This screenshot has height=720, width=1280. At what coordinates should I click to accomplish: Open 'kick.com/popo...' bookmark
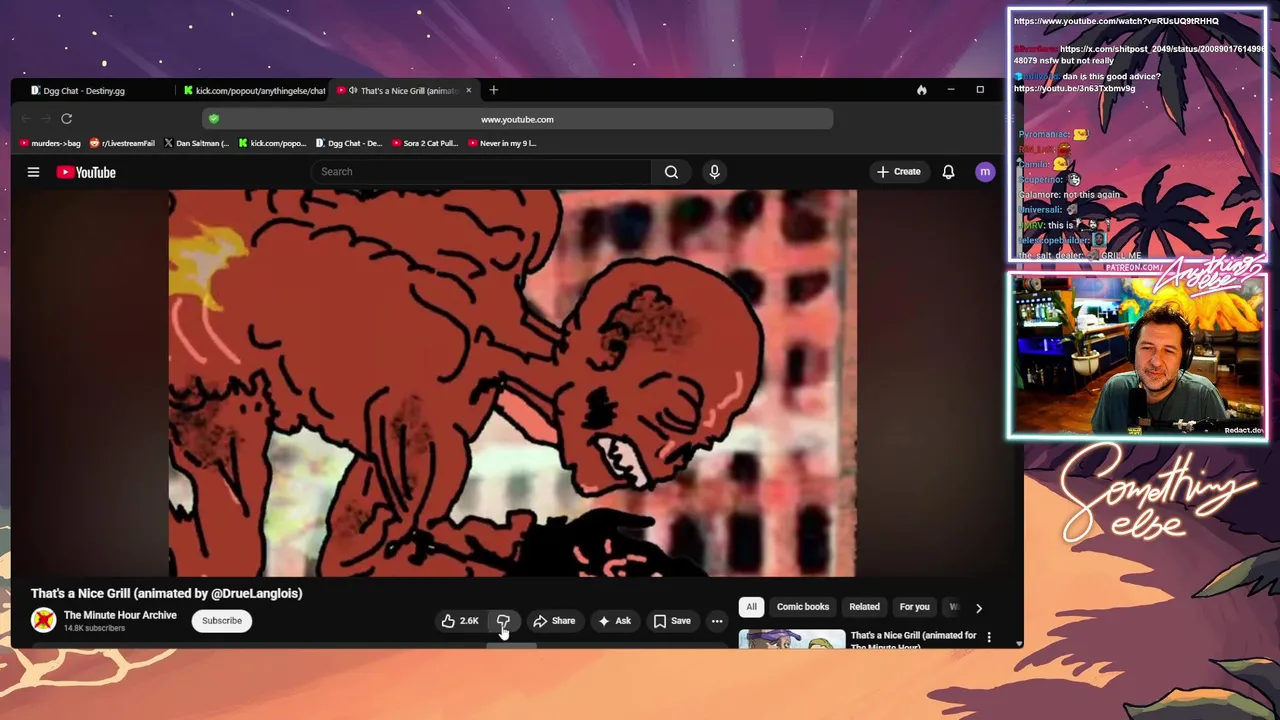(x=272, y=143)
